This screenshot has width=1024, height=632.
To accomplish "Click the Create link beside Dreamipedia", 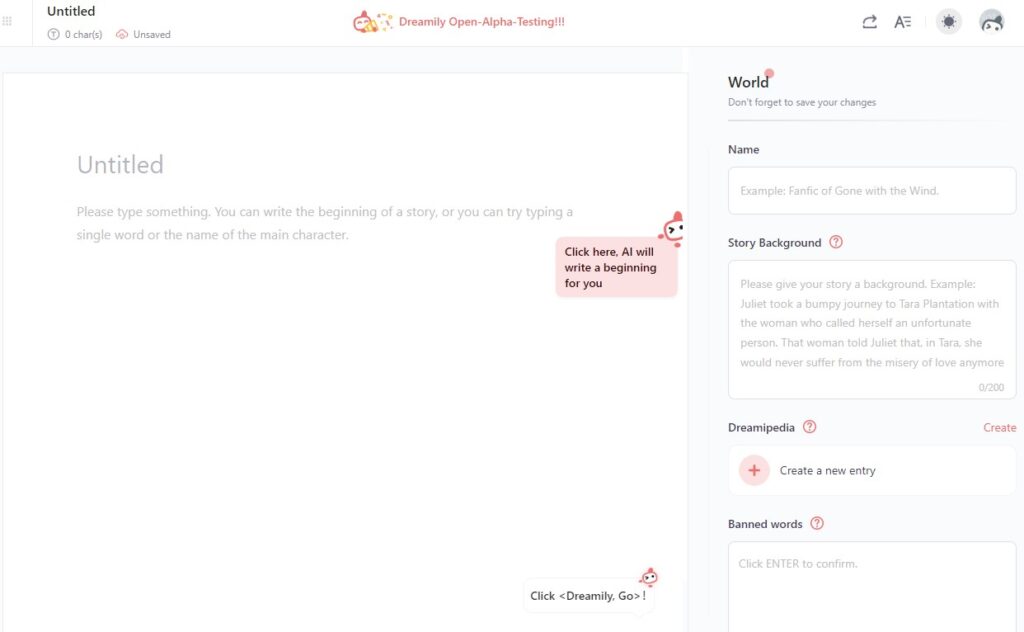I will click(x=999, y=427).
